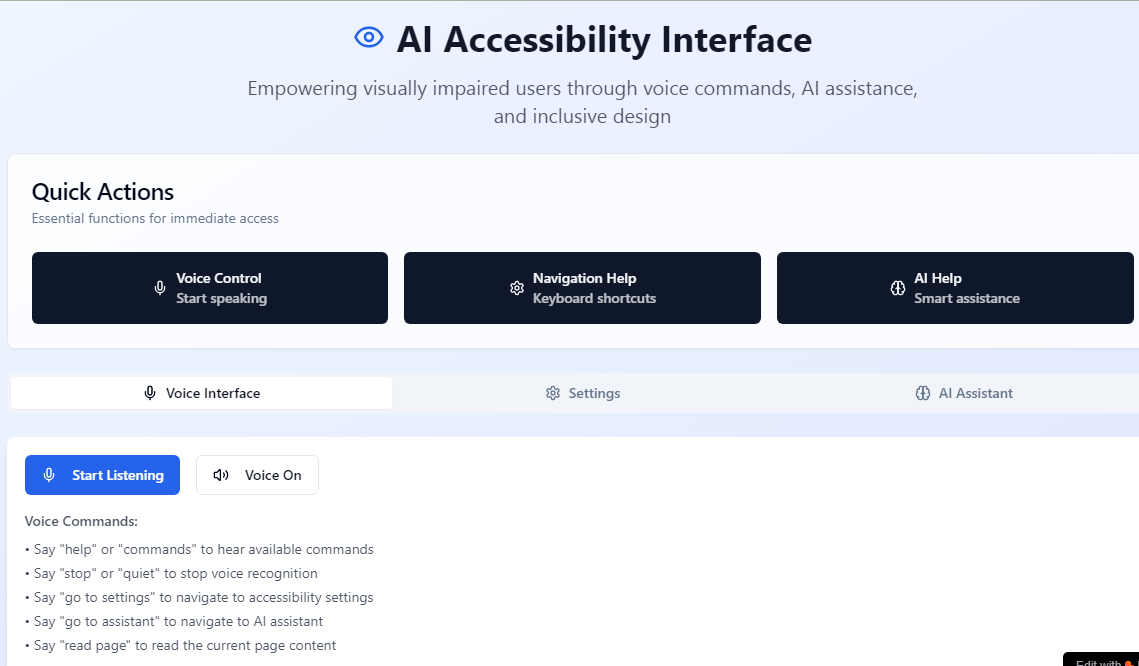Click the gear icon on Settings tab

[x=553, y=393]
